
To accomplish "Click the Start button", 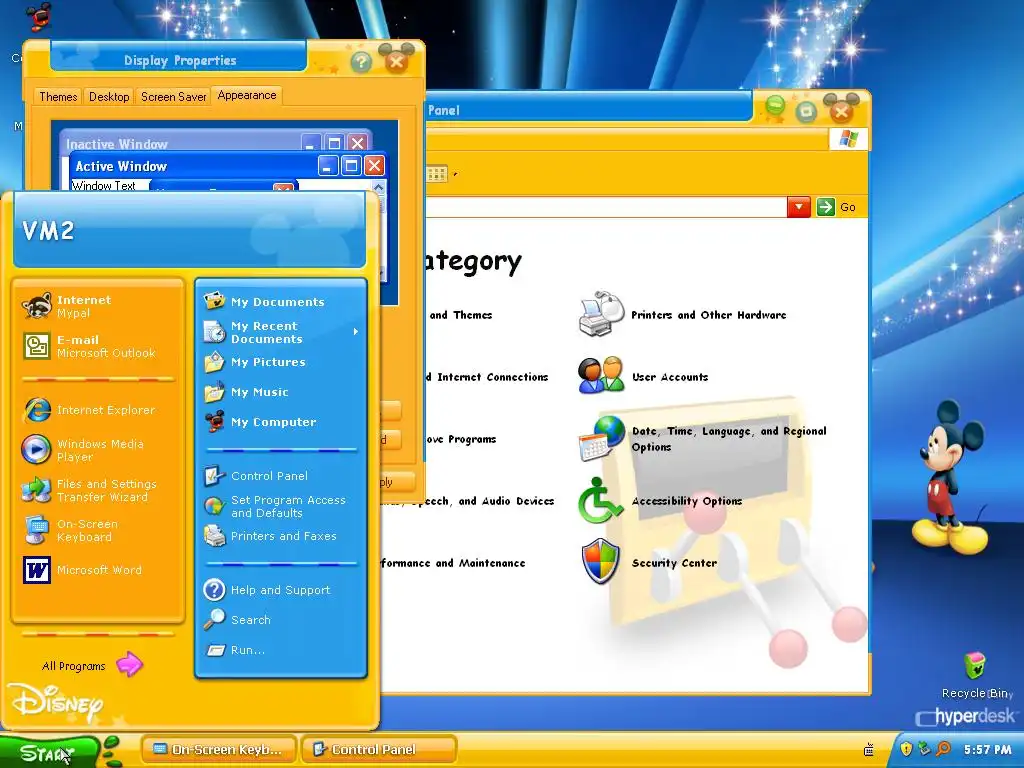I will pos(48,752).
